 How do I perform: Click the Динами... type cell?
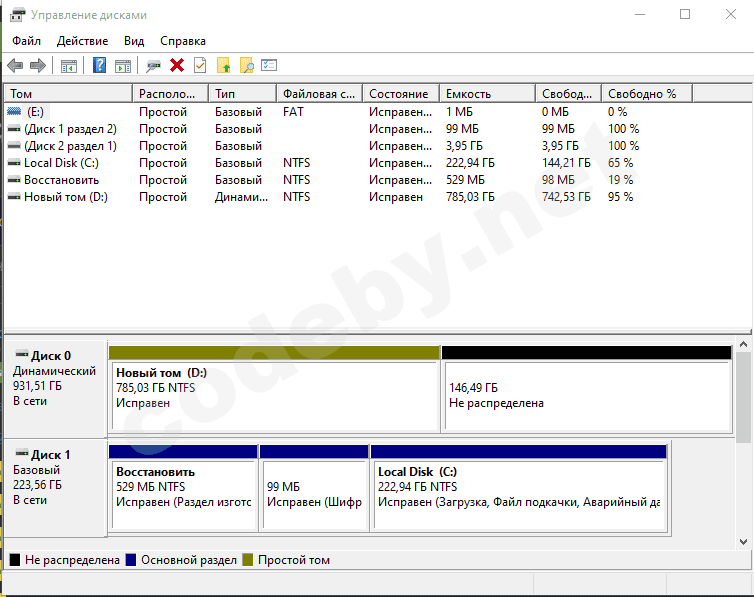pos(241,197)
